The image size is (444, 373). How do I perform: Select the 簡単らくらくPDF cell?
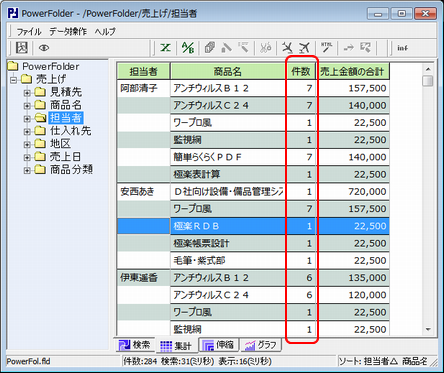(x=228, y=157)
